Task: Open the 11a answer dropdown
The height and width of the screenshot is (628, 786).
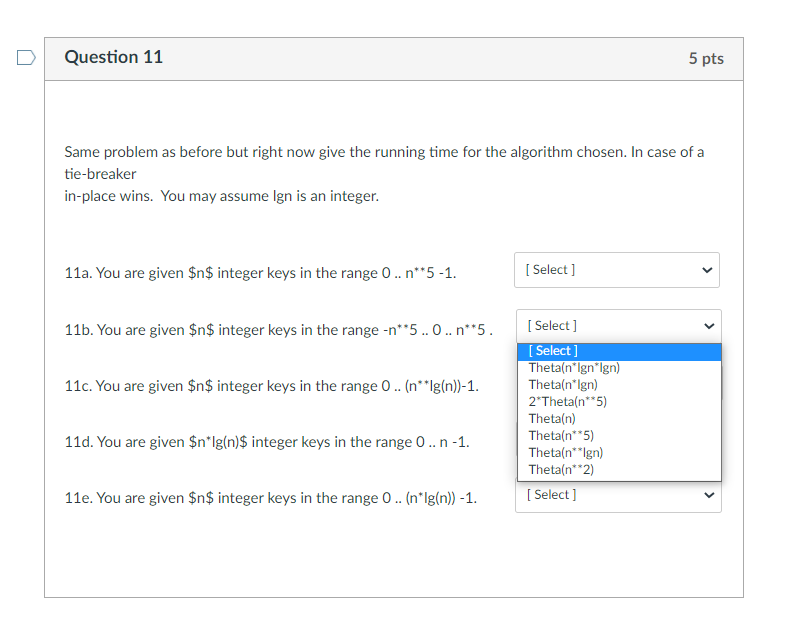Action: [x=617, y=270]
